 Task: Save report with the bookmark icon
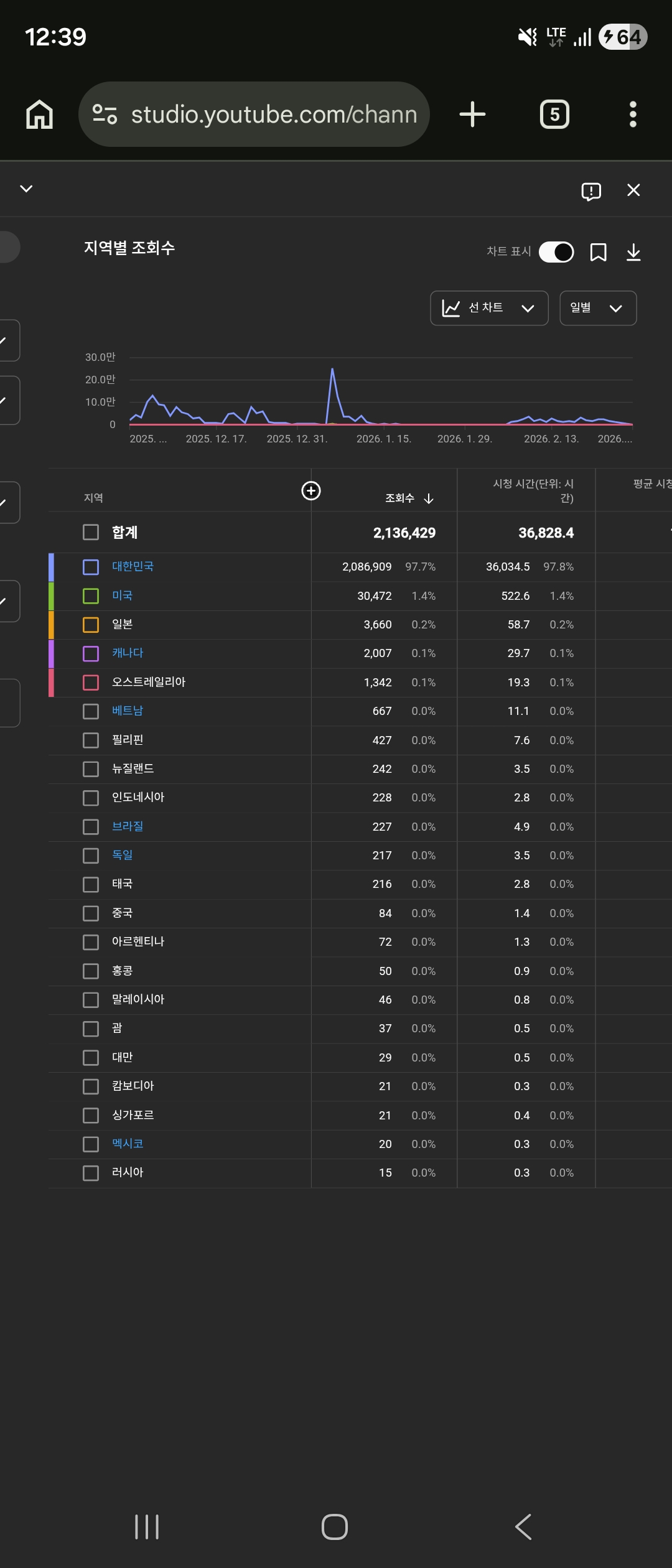pyautogui.click(x=598, y=252)
